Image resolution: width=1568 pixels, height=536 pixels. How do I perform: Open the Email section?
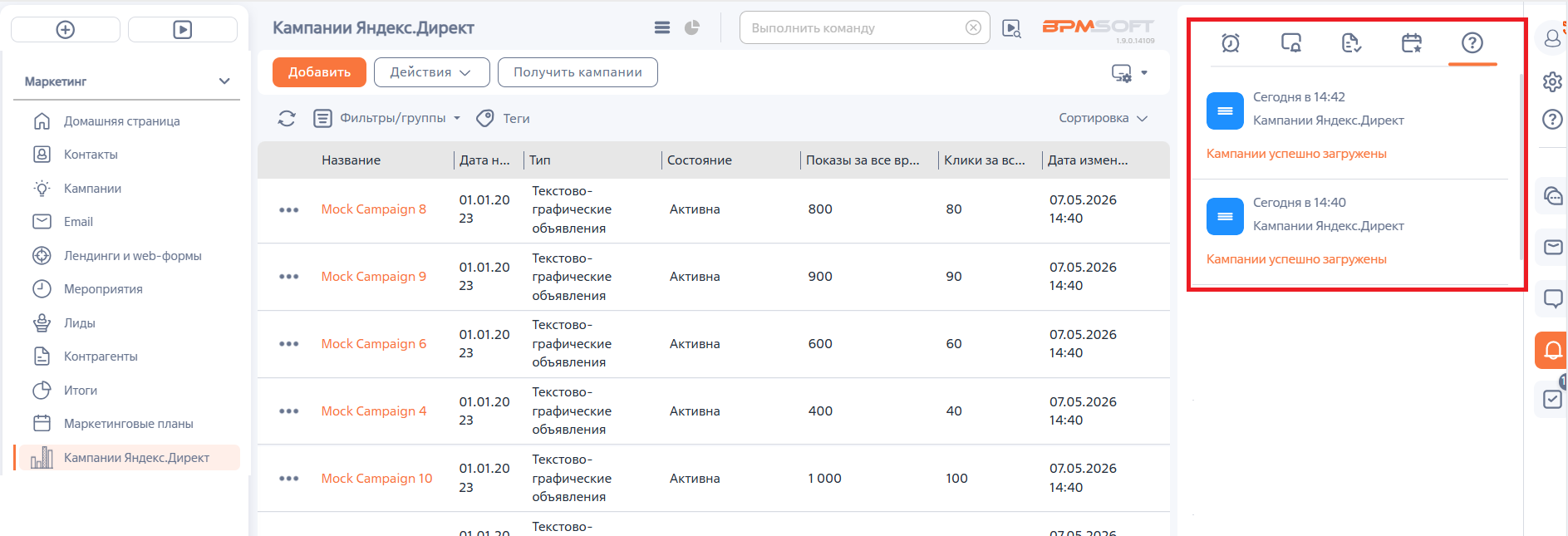pyautogui.click(x=78, y=222)
